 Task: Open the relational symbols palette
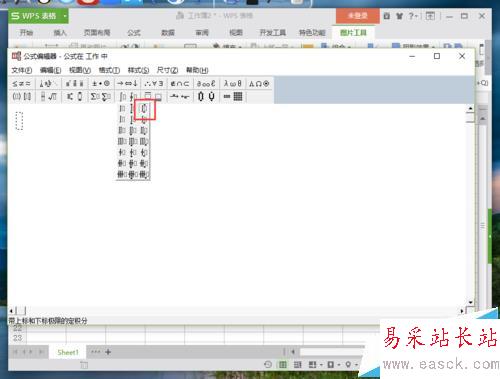22,84
